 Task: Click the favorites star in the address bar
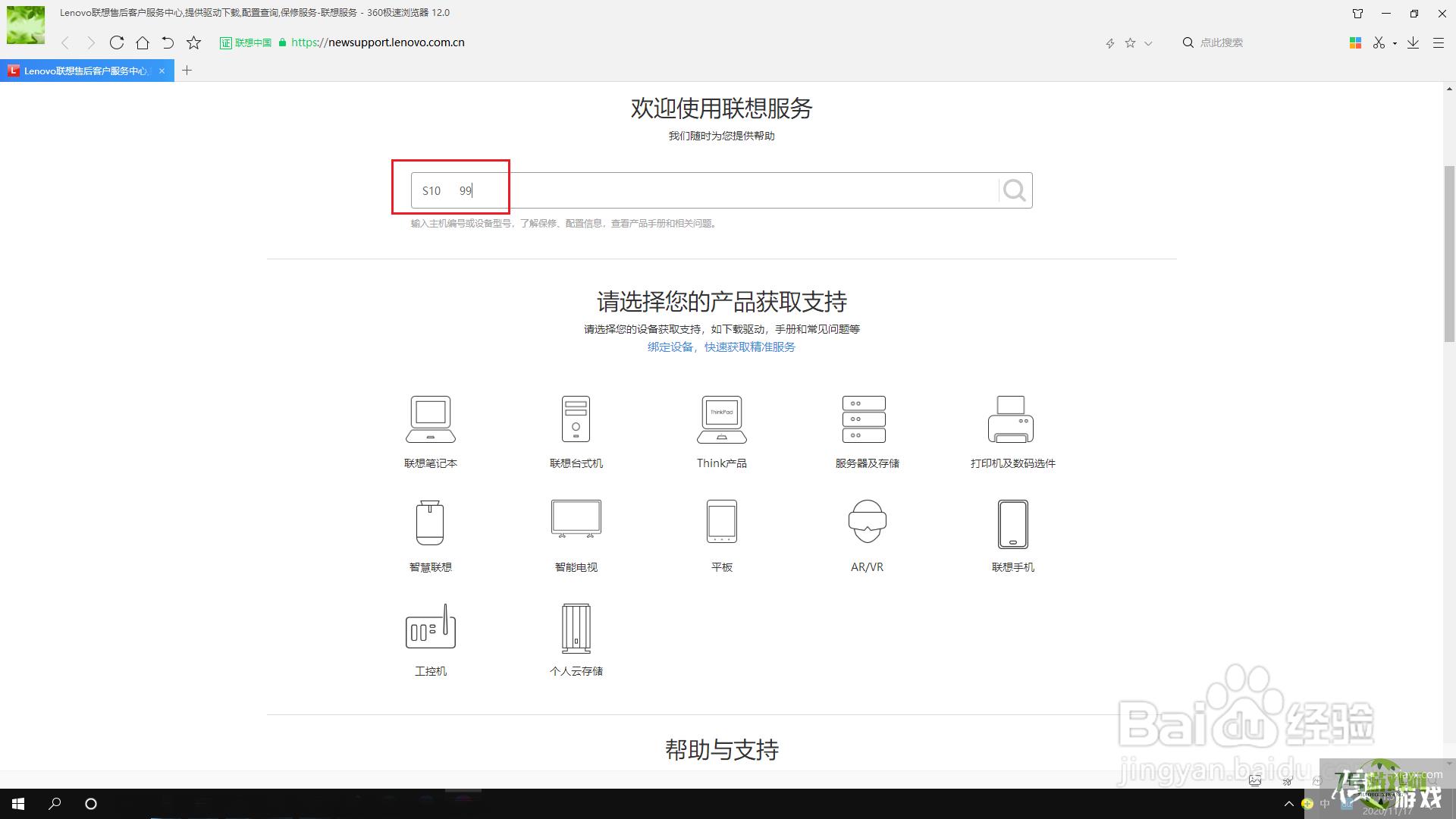1130,42
